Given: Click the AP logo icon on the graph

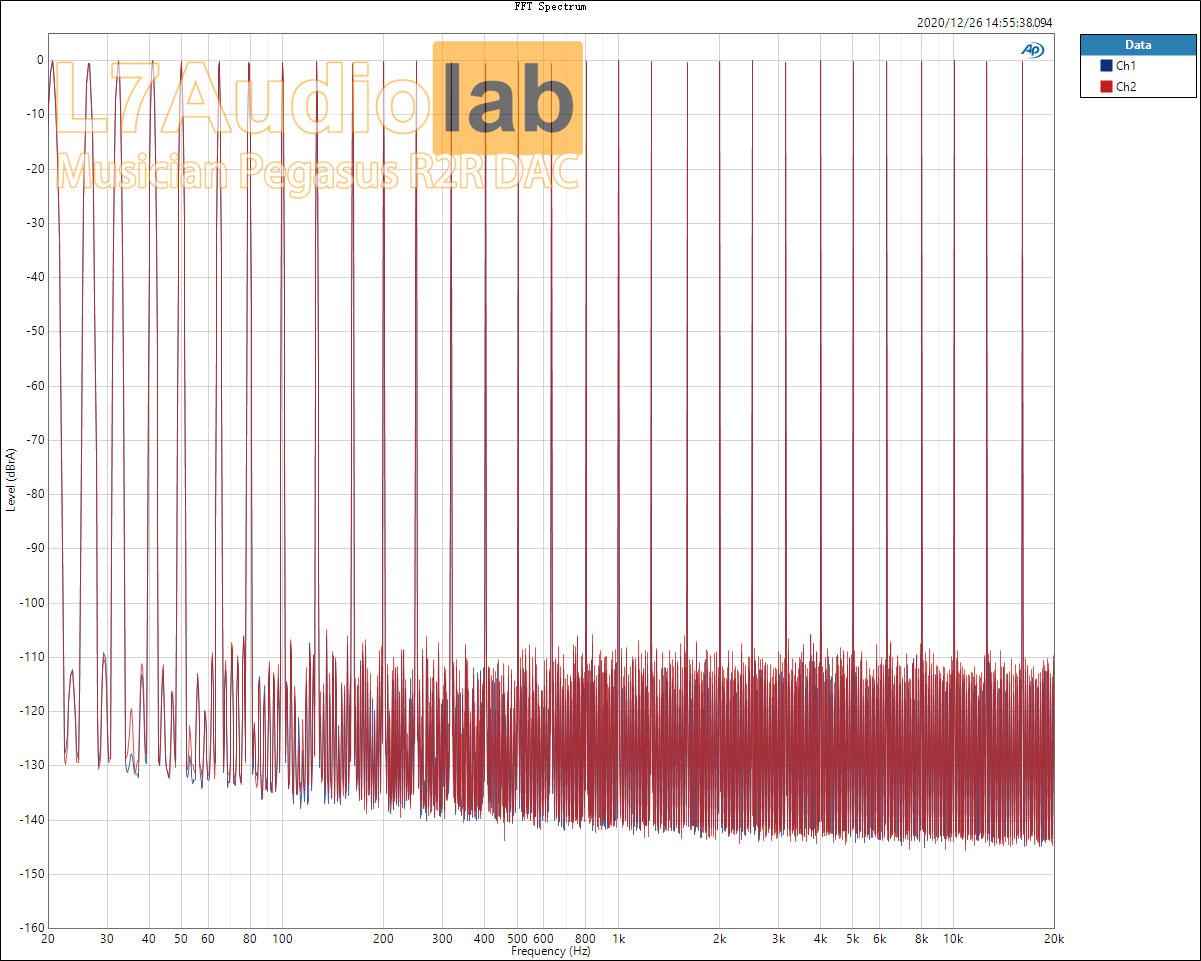Looking at the screenshot, I should click(1032, 49).
